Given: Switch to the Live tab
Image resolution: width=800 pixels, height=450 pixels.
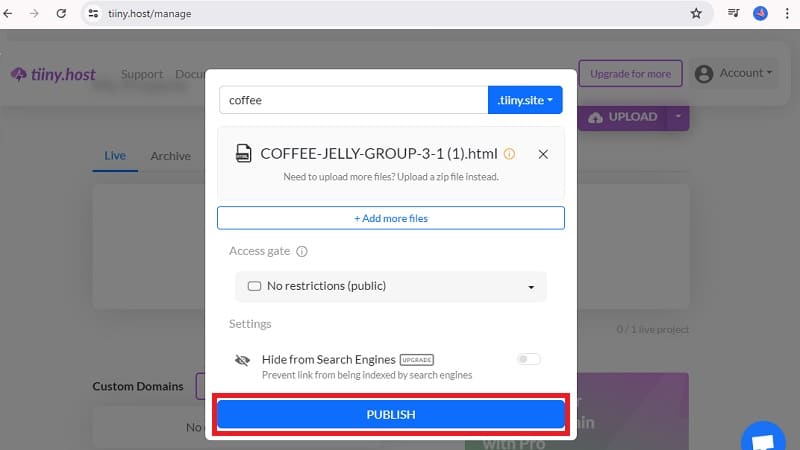Looking at the screenshot, I should pyautogui.click(x=115, y=156).
